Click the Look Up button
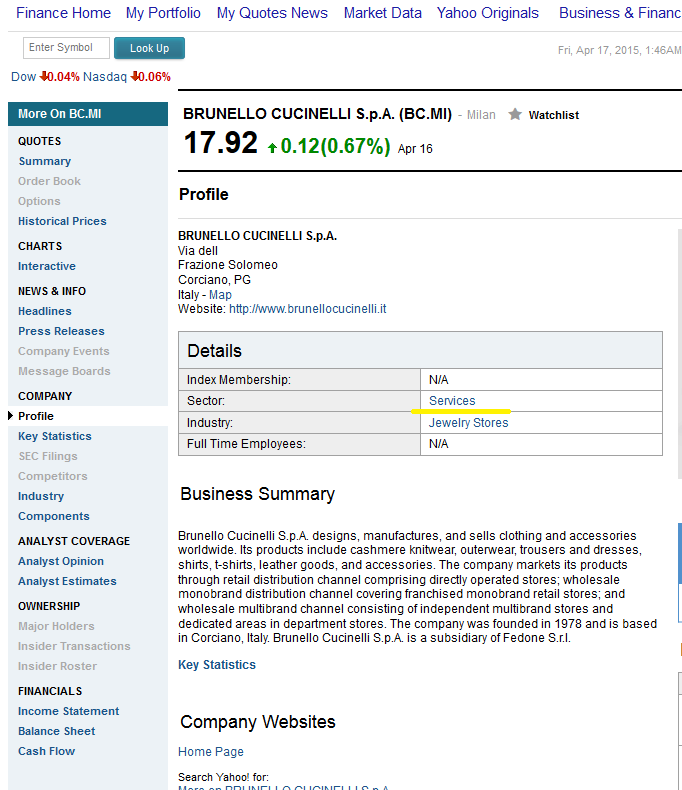Screen dimensions: 682x790 coord(149,48)
